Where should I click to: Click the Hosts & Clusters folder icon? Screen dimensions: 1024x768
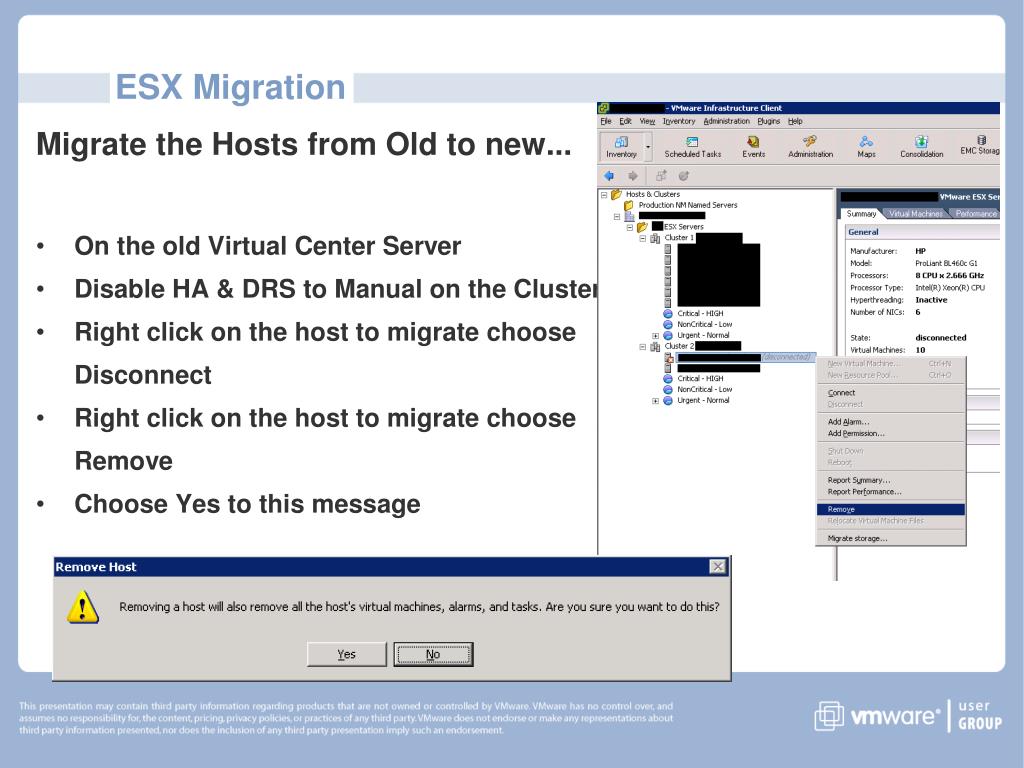616,194
